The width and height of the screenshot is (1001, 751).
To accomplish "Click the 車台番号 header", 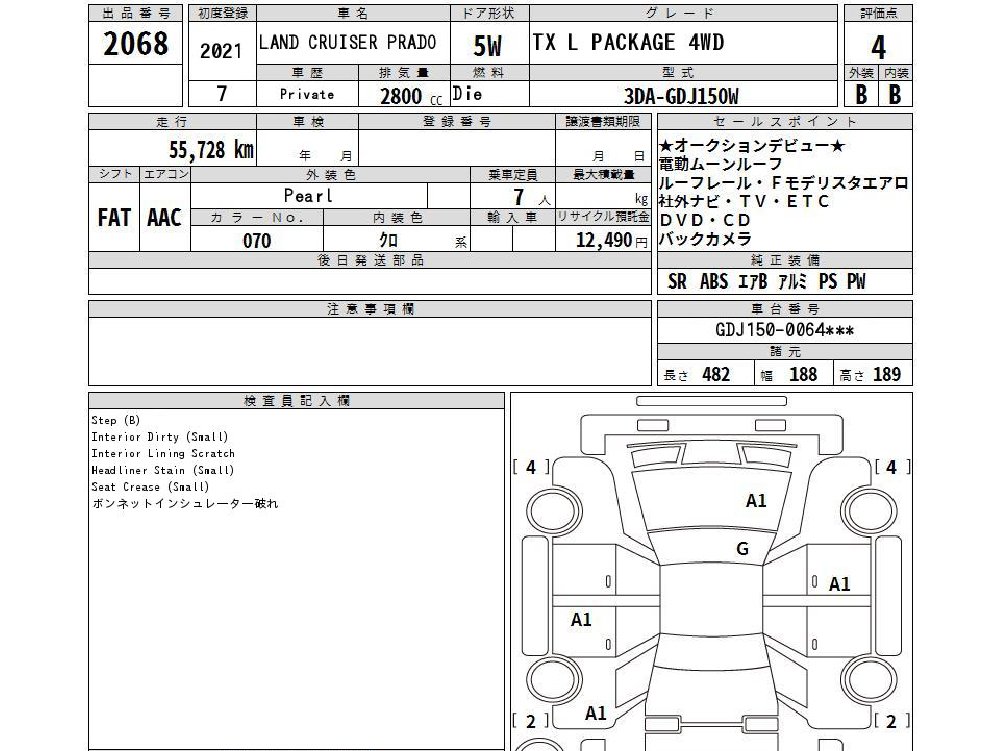I will 785,309.
